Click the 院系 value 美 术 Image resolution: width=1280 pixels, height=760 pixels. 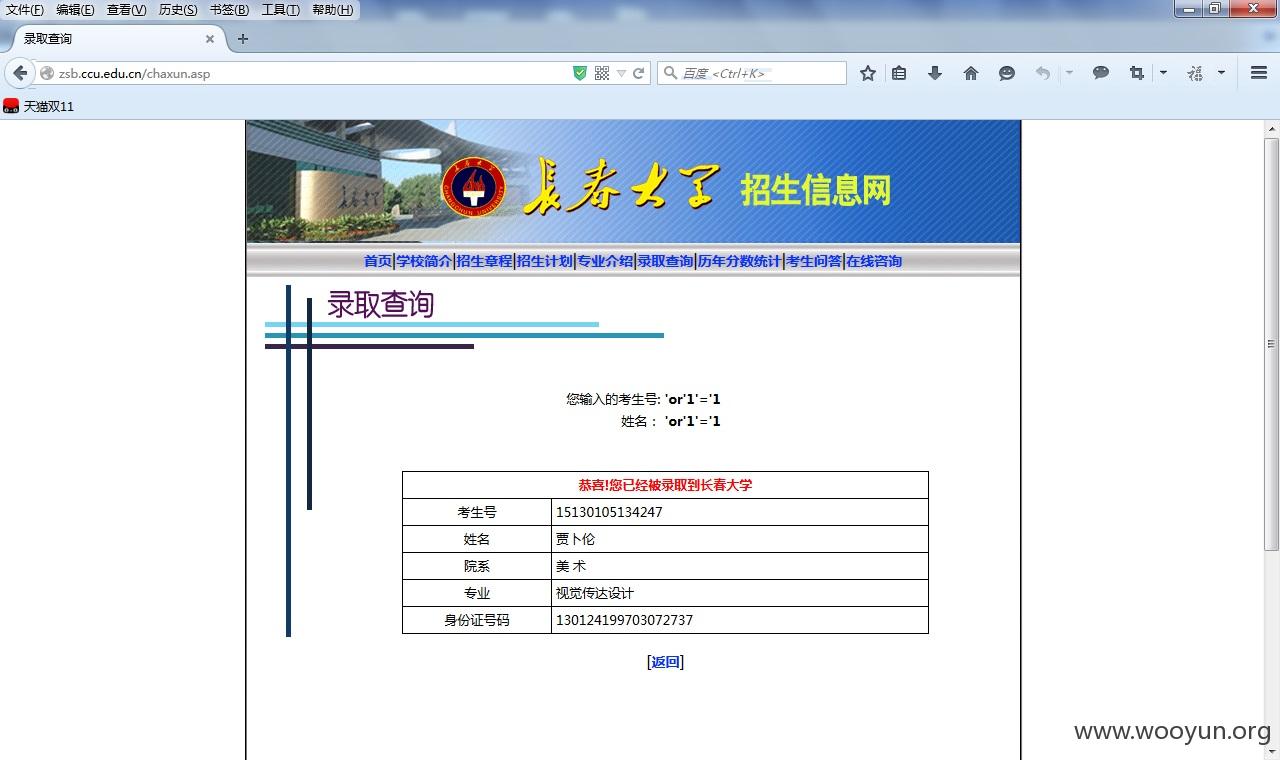(571, 566)
